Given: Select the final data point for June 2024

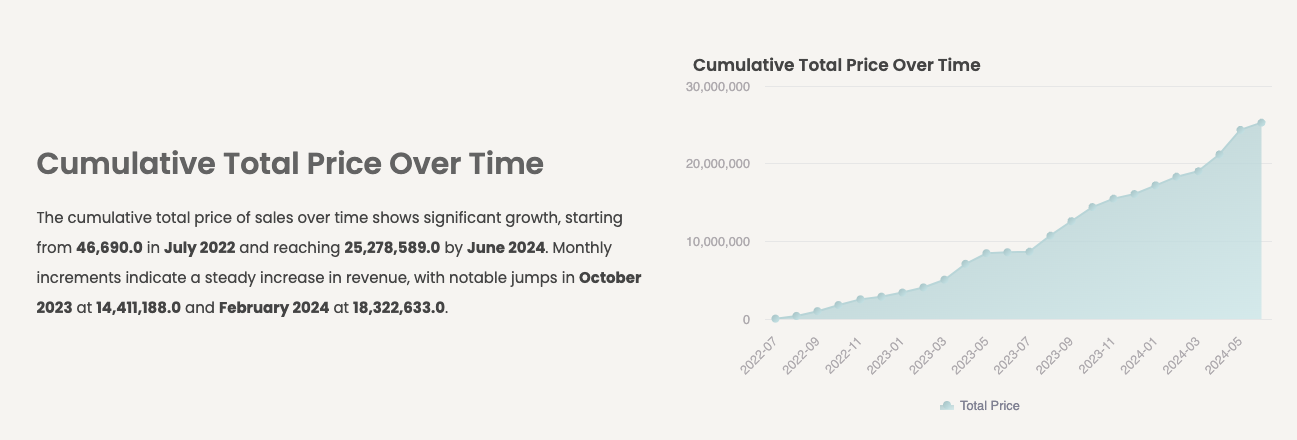Looking at the screenshot, I should point(1261,123).
